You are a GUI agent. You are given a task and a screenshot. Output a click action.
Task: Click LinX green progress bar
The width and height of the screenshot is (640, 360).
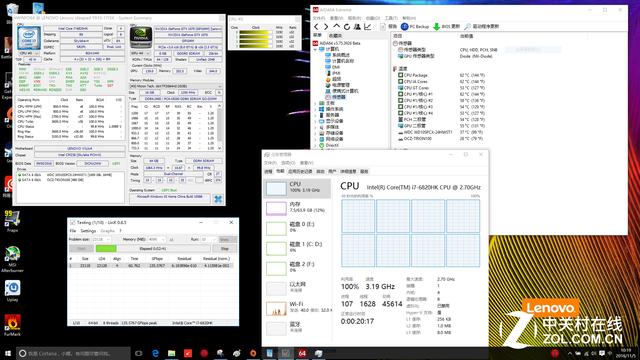[x=106, y=249]
